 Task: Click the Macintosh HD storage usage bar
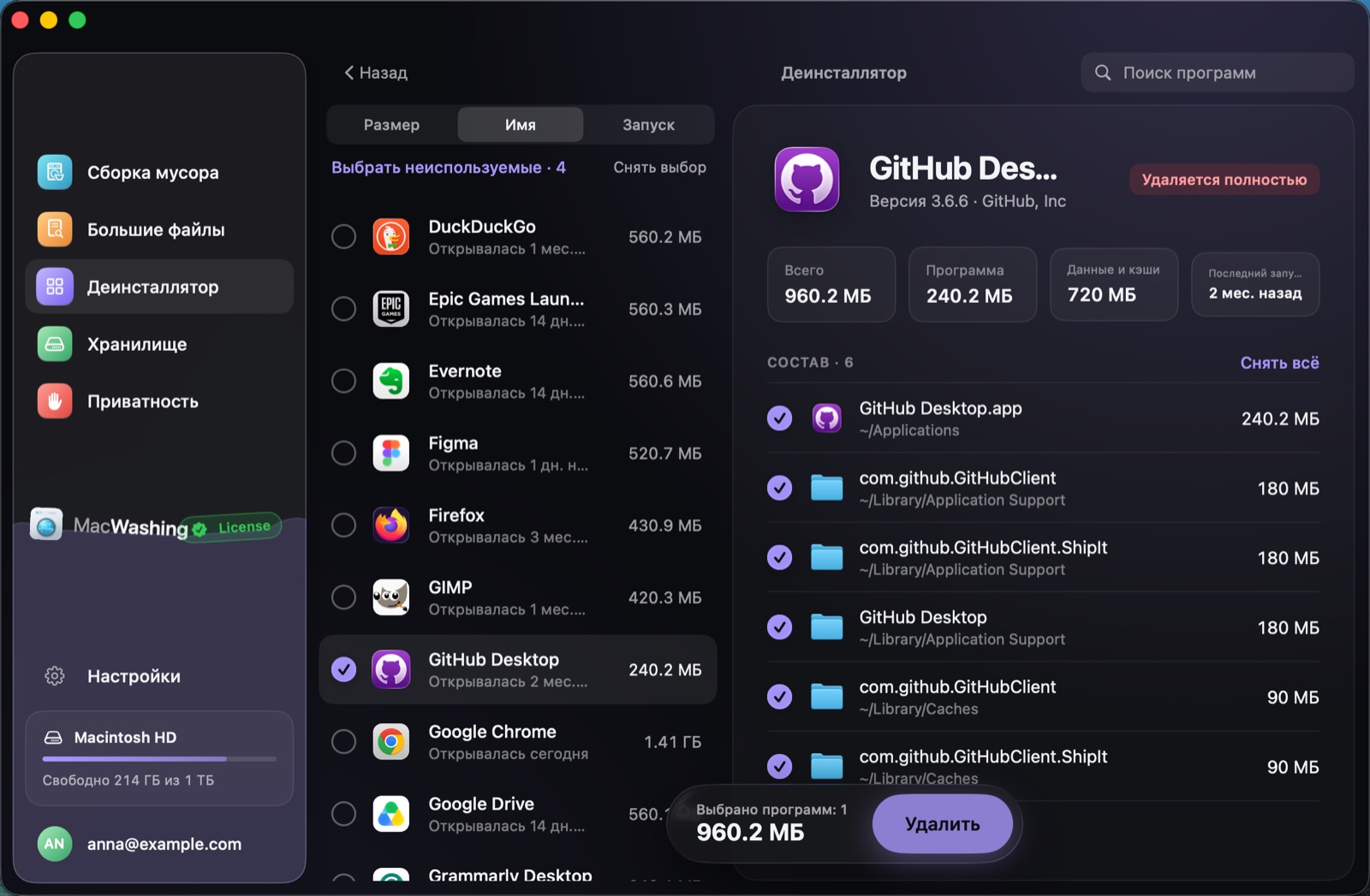[x=159, y=759]
